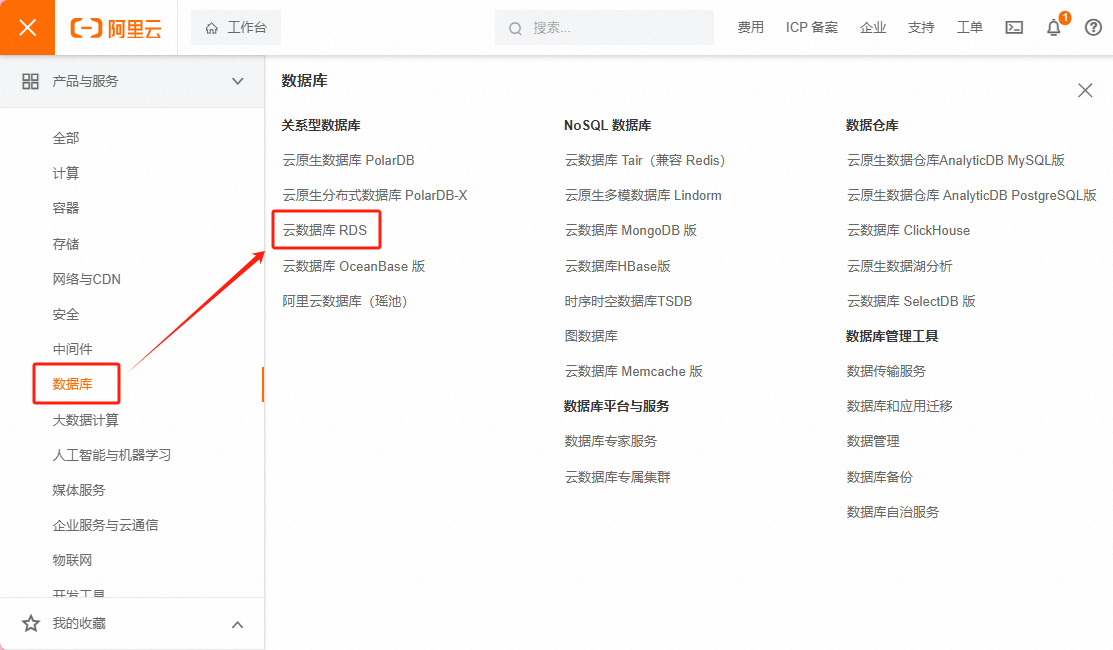Viewport: 1113px width, 650px height.
Task: Select 存储 category in sidebar
Action: tap(66, 244)
